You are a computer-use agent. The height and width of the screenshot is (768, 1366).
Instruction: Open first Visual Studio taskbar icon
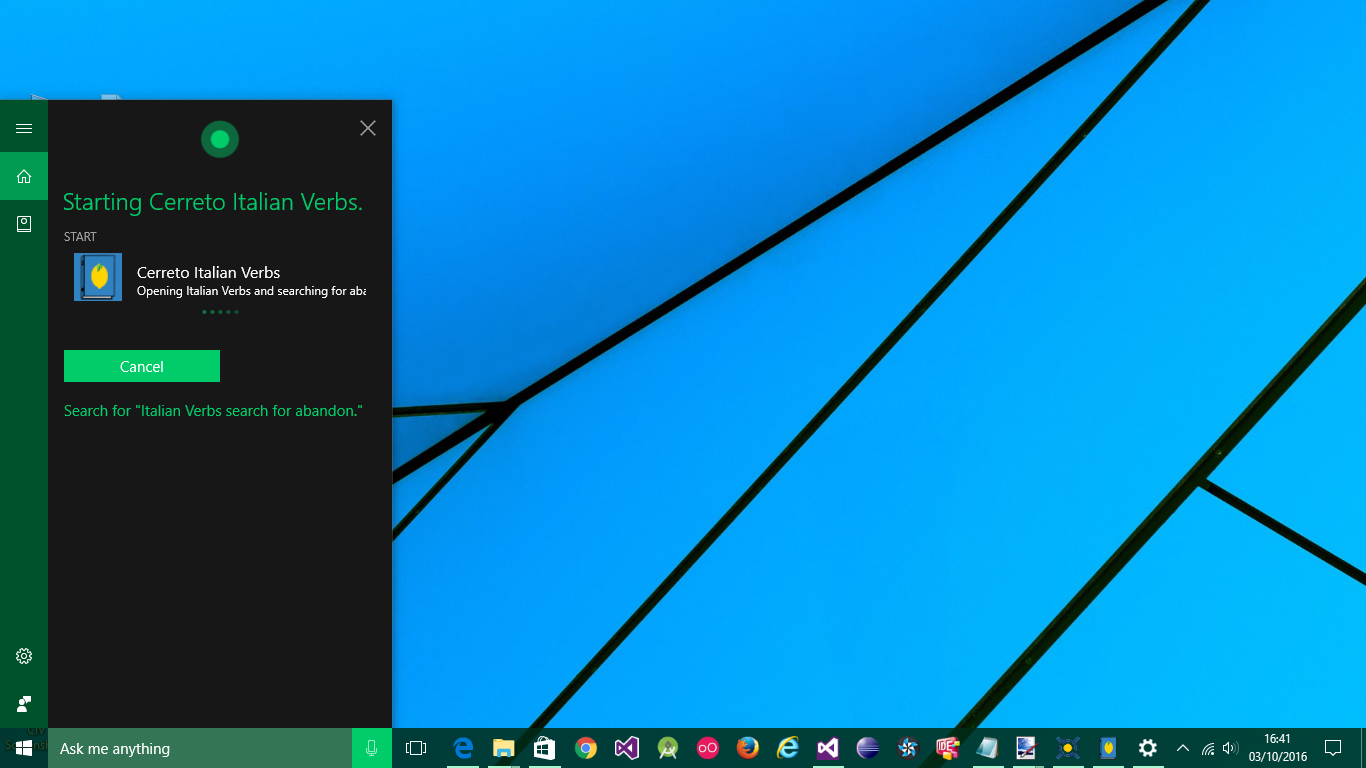[626, 748]
